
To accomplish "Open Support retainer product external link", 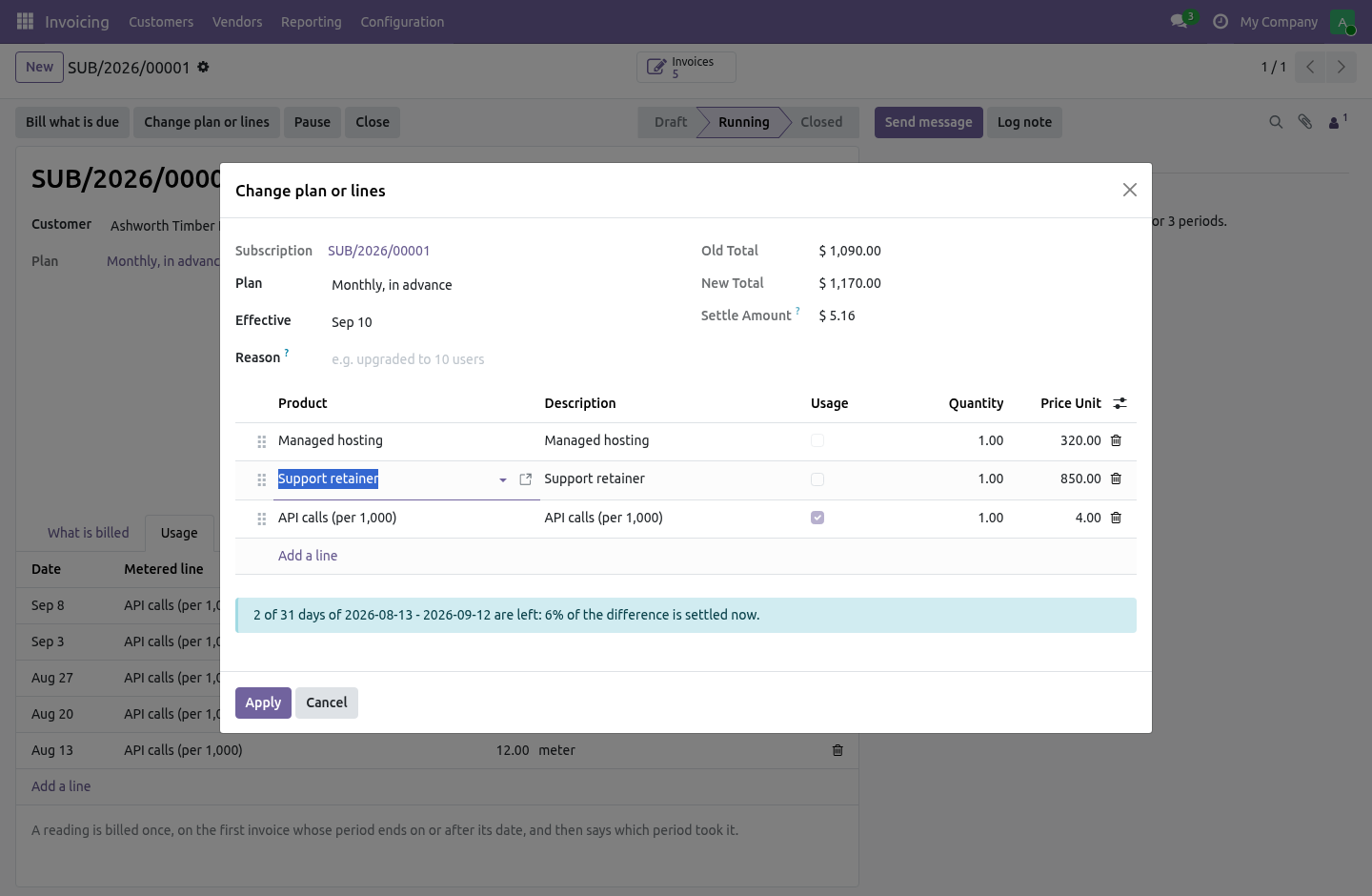I will (x=525, y=479).
